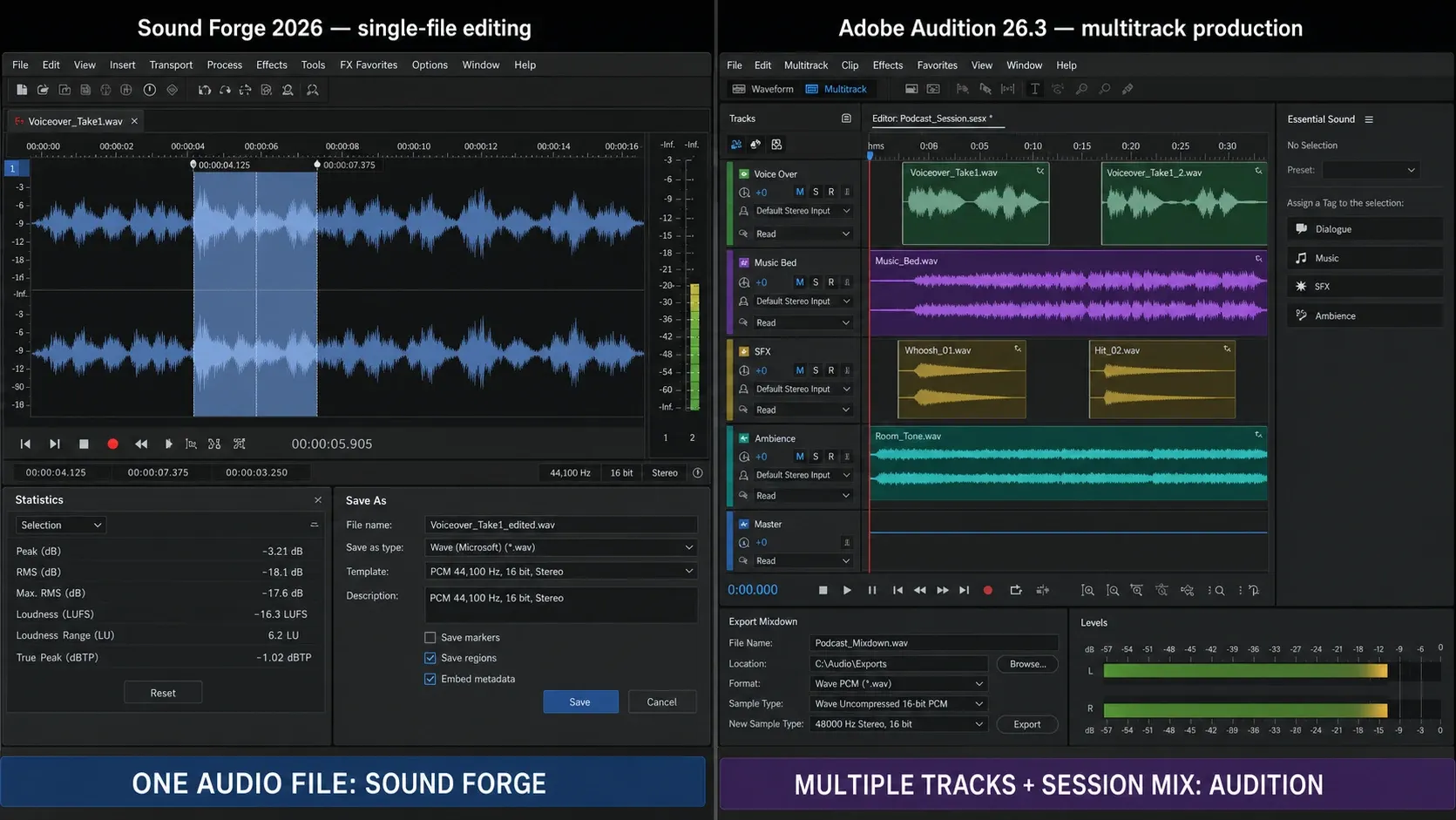The width and height of the screenshot is (1456, 820).
Task: Switch to the Multitrack view tab
Action: pyautogui.click(x=836, y=89)
